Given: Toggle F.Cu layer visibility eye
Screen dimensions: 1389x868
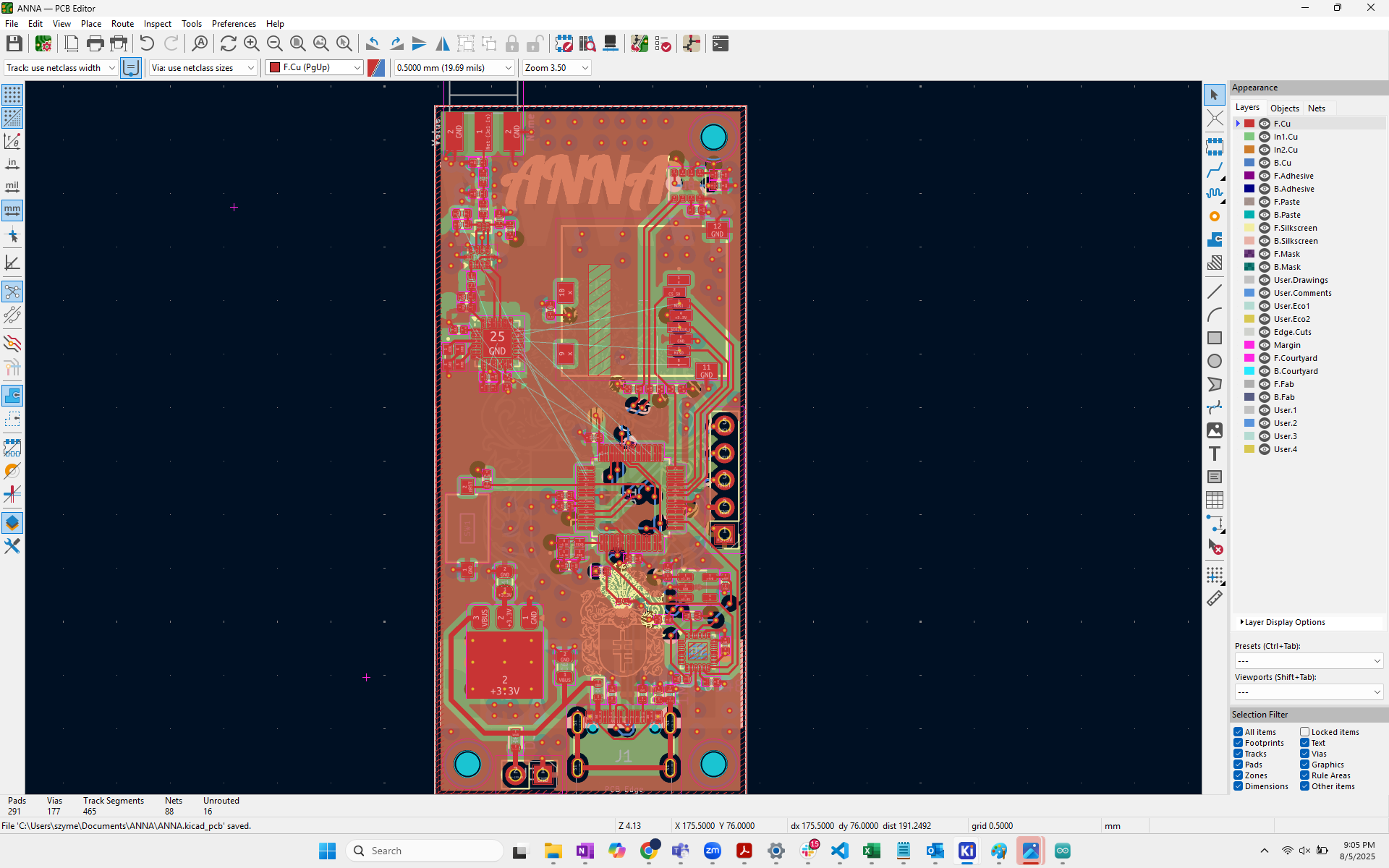Looking at the screenshot, I should [x=1265, y=124].
